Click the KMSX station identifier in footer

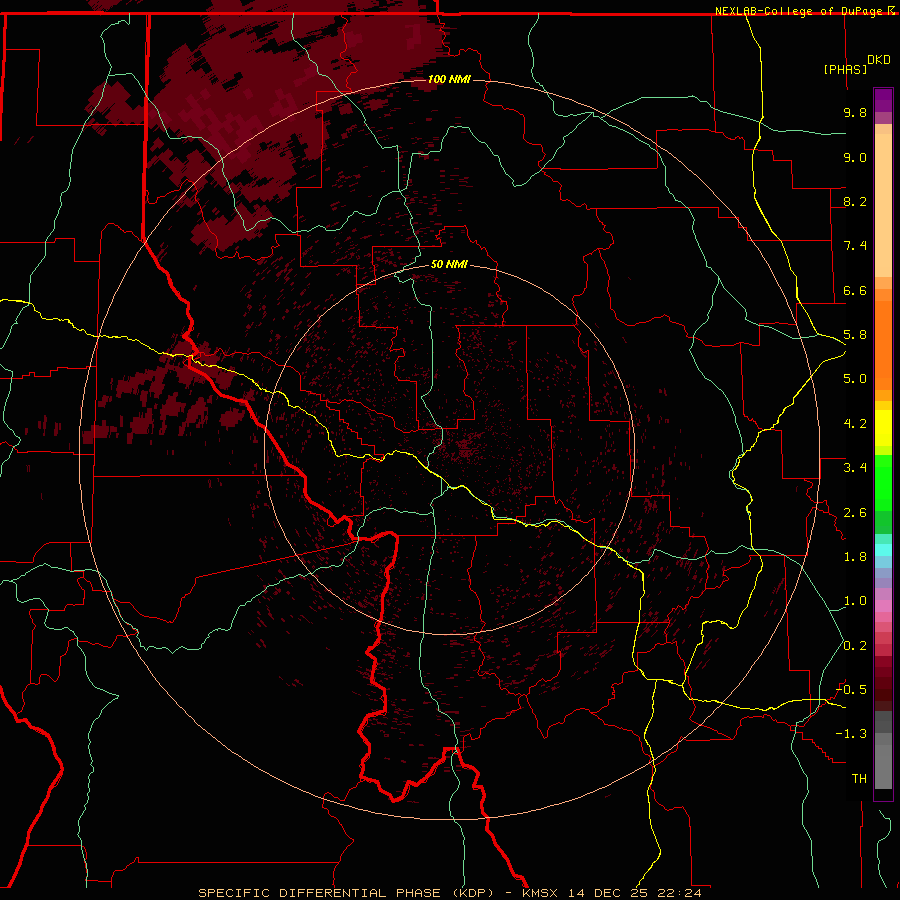tap(540, 893)
